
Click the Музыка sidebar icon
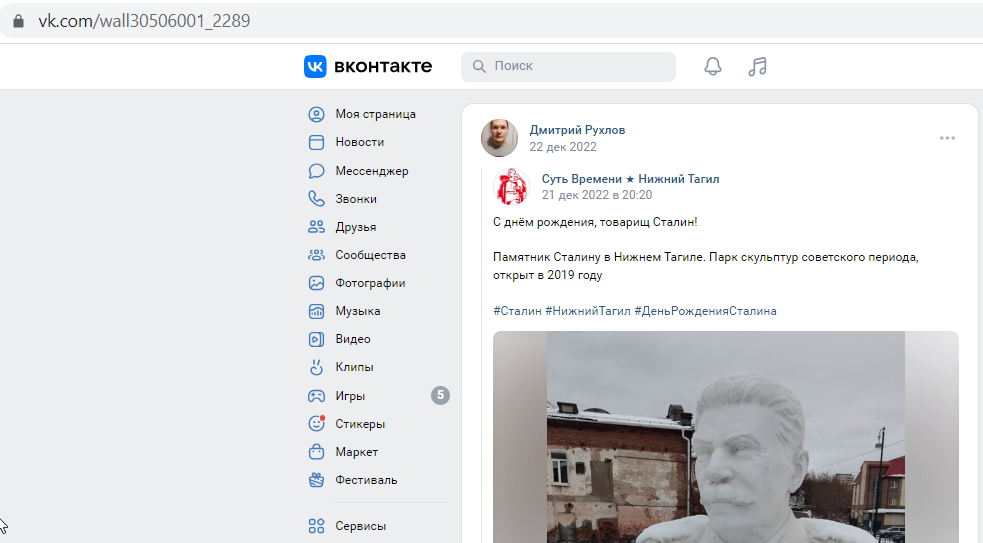tap(317, 311)
